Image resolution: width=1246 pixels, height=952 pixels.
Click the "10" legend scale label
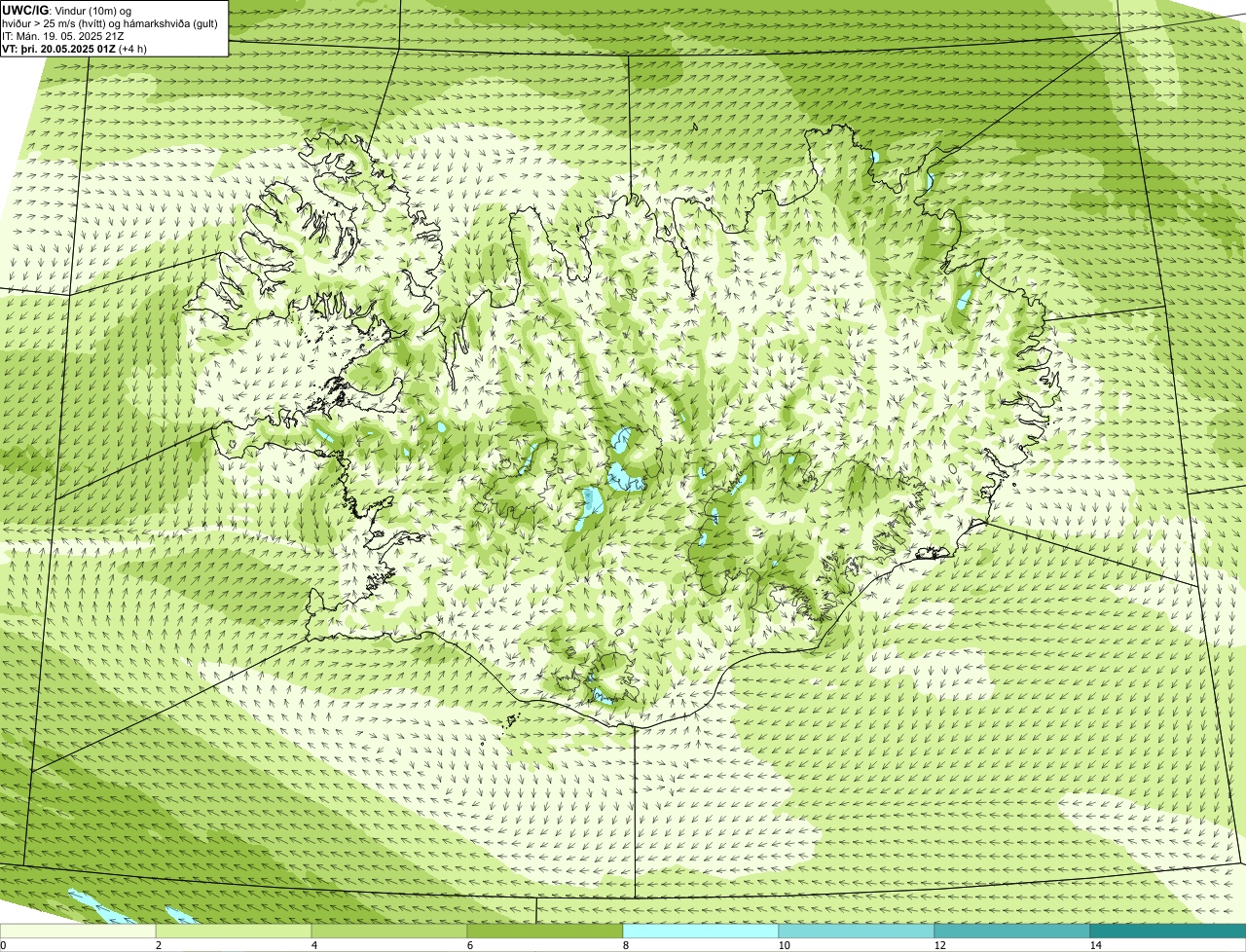(x=784, y=945)
